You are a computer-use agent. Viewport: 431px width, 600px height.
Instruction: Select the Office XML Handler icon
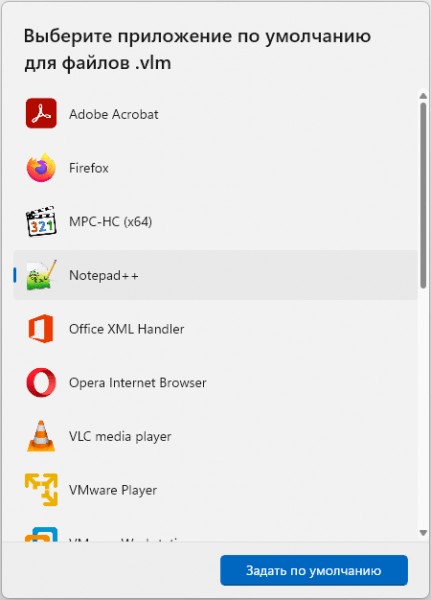point(41,328)
